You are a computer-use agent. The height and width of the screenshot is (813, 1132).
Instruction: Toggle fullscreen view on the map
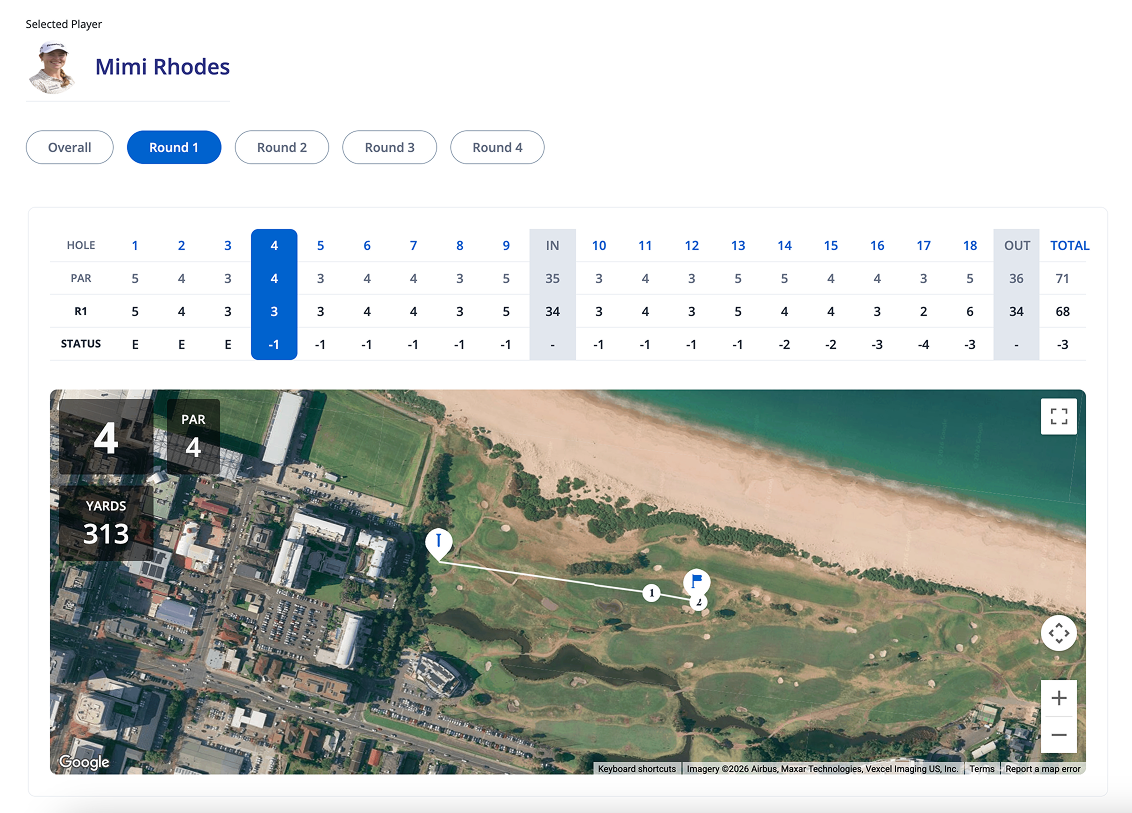[x=1058, y=417]
